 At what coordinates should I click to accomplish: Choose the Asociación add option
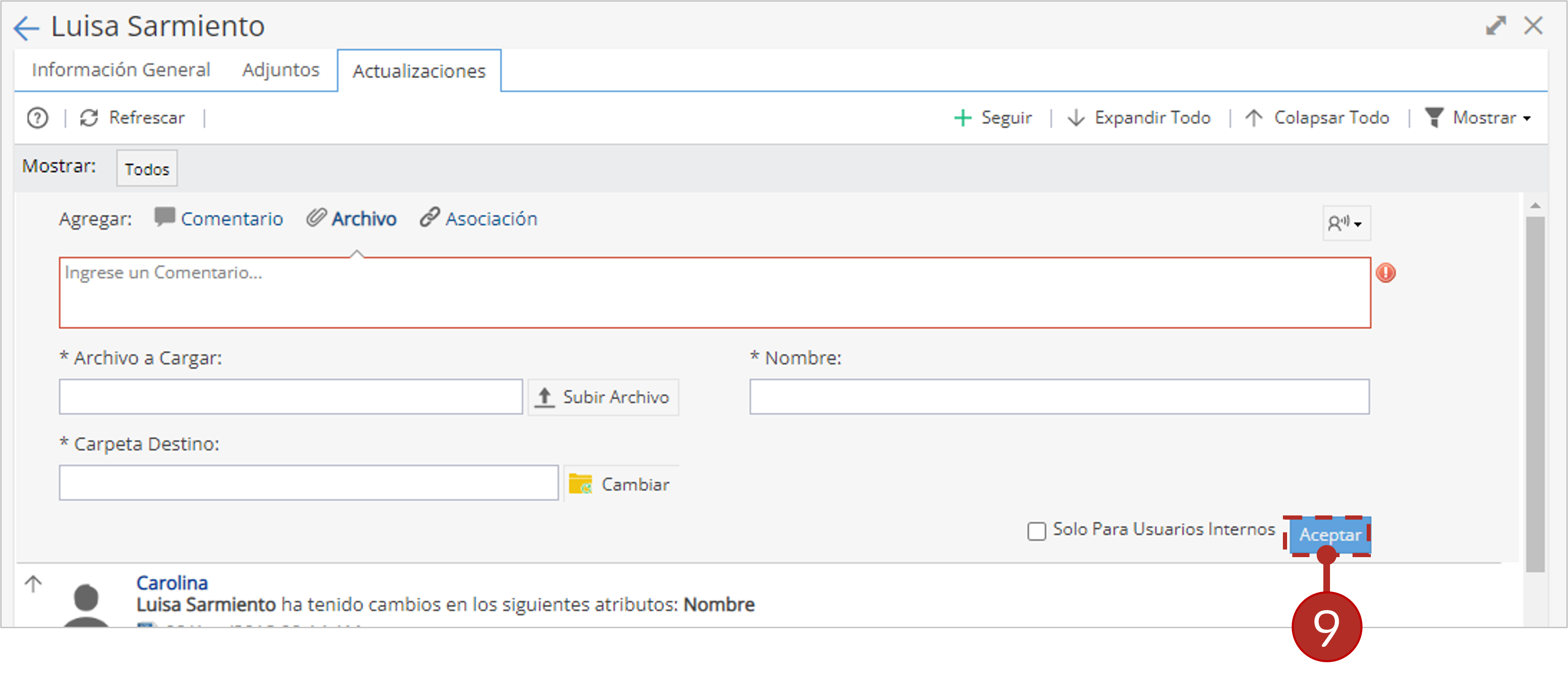pos(491,219)
